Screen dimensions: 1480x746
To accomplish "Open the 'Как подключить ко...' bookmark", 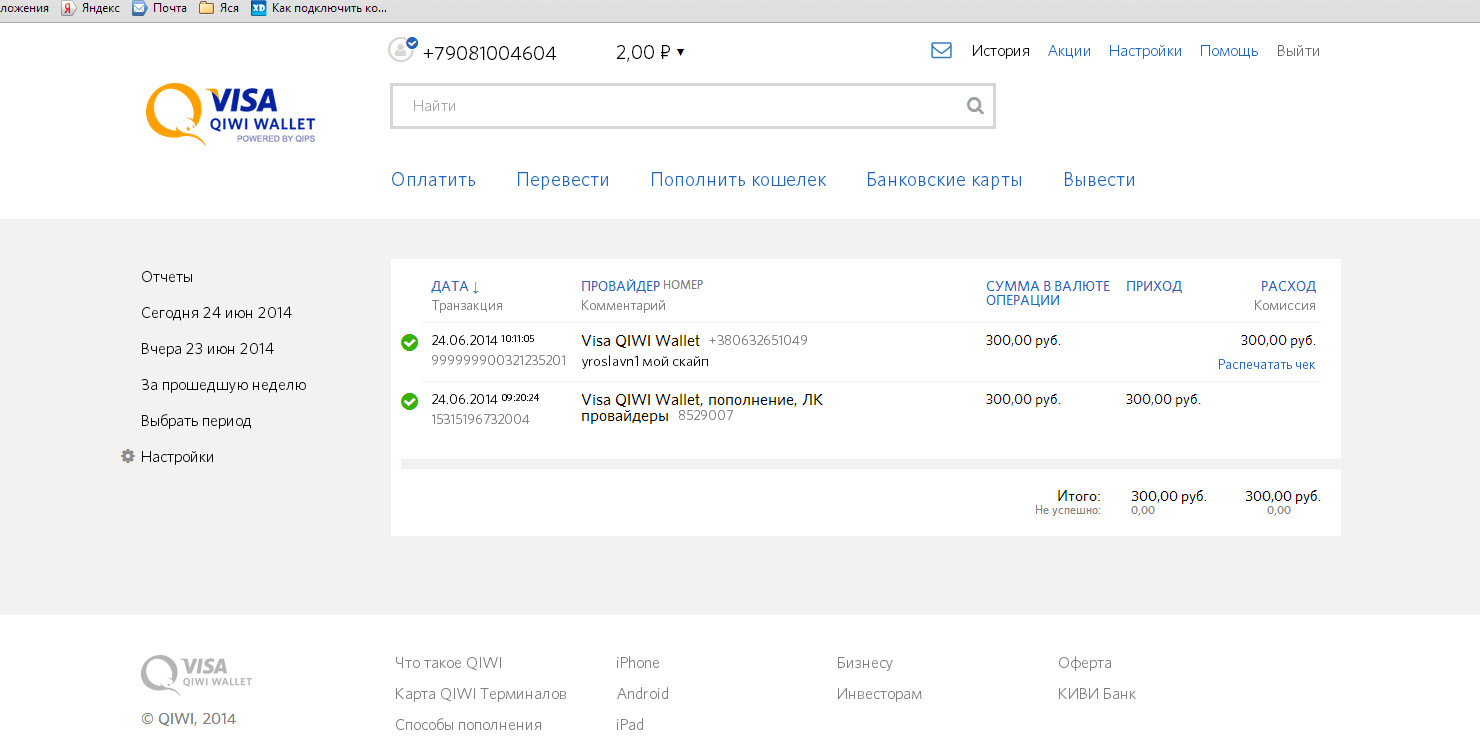I will coord(319,8).
